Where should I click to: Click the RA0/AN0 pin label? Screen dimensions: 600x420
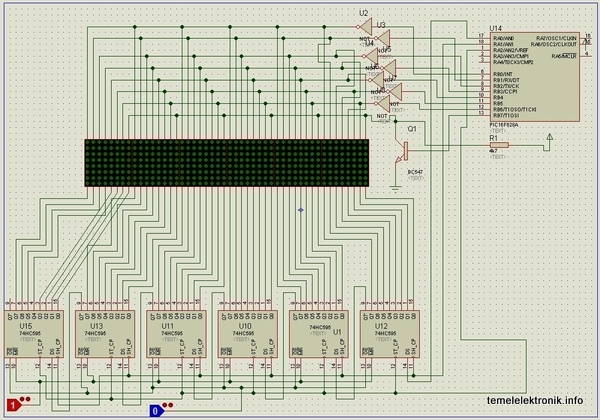[504, 38]
